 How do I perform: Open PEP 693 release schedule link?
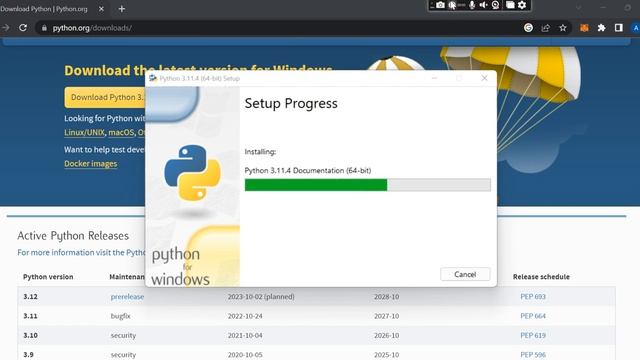click(x=533, y=297)
